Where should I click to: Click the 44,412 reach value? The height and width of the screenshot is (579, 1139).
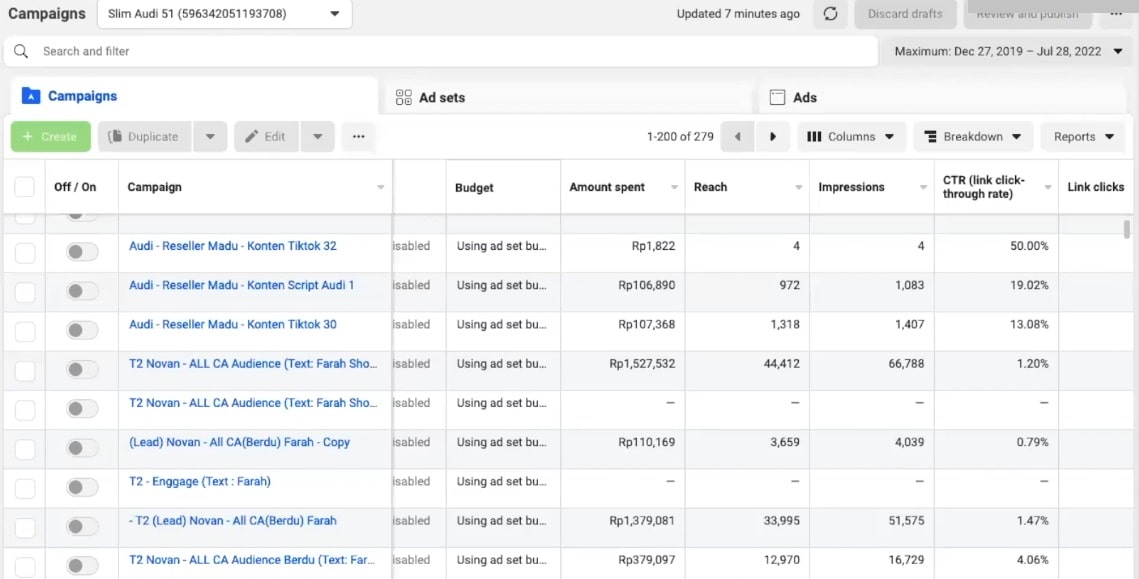tap(782, 364)
